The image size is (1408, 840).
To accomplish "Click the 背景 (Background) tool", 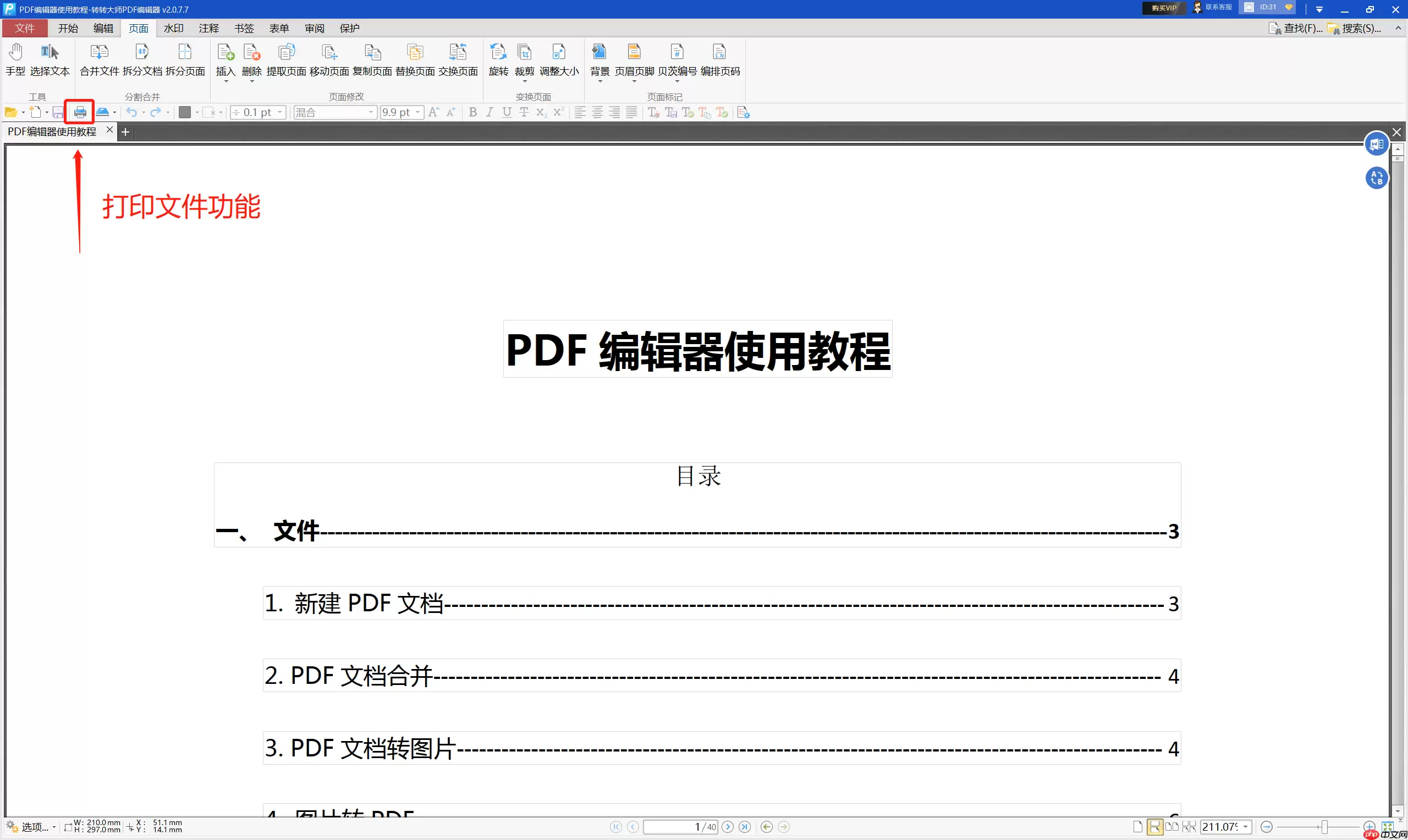I will pos(599,59).
